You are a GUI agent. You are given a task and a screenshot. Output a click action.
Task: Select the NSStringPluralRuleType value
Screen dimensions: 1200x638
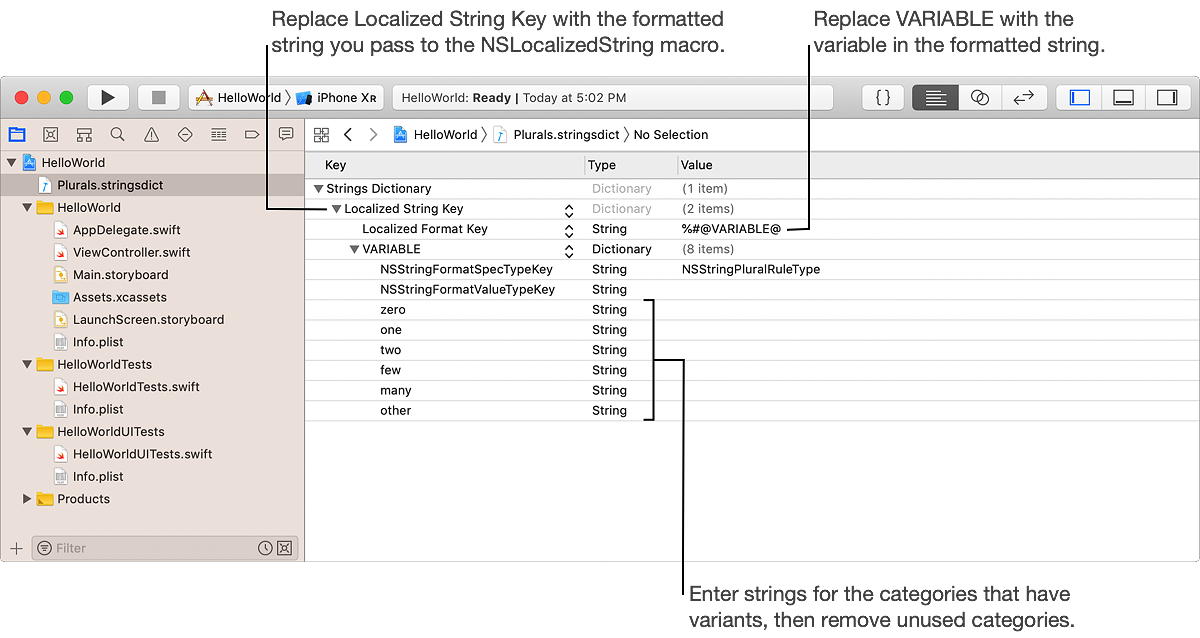751,269
